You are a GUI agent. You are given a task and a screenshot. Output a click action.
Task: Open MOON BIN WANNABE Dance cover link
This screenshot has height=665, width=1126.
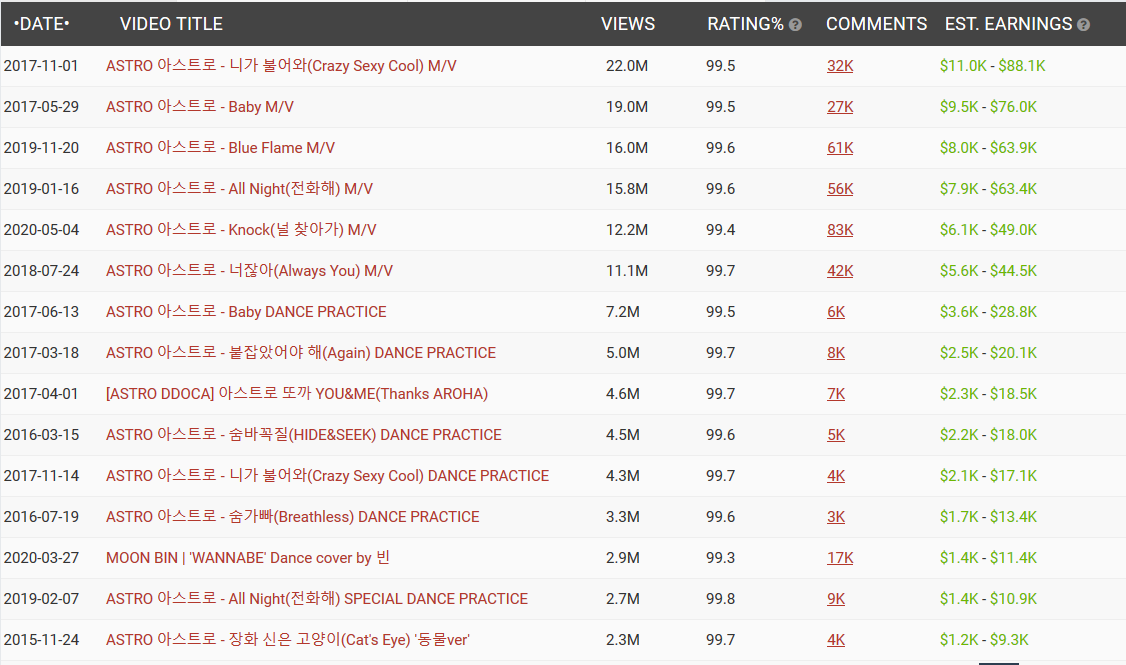click(x=248, y=557)
